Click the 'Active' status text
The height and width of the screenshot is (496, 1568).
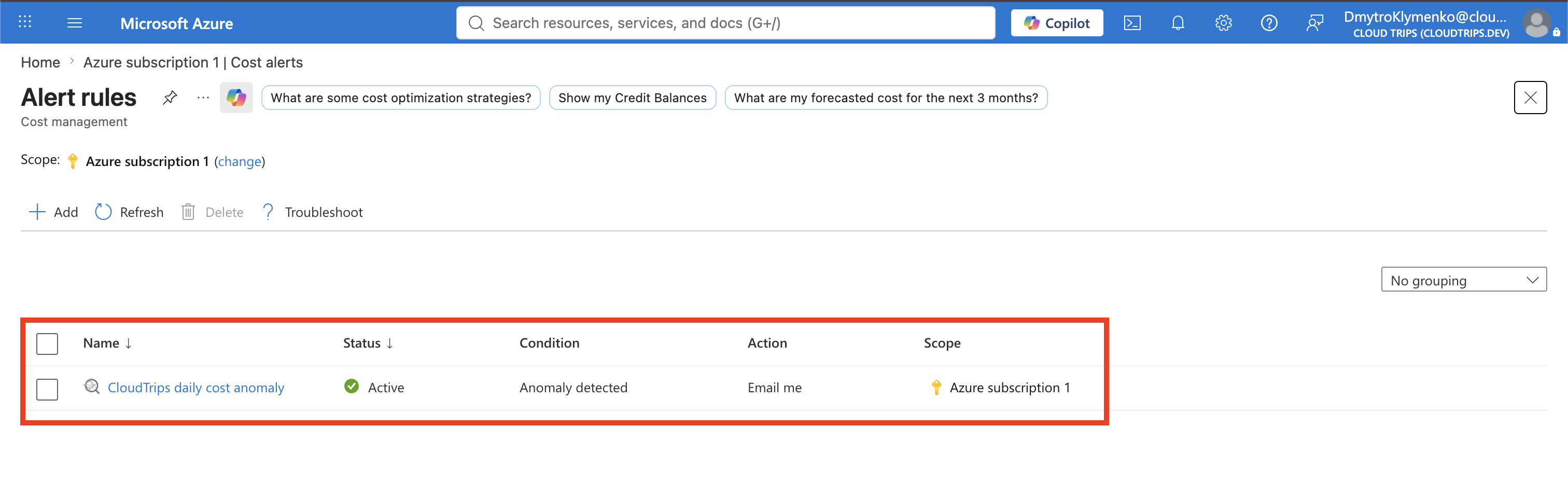[386, 388]
